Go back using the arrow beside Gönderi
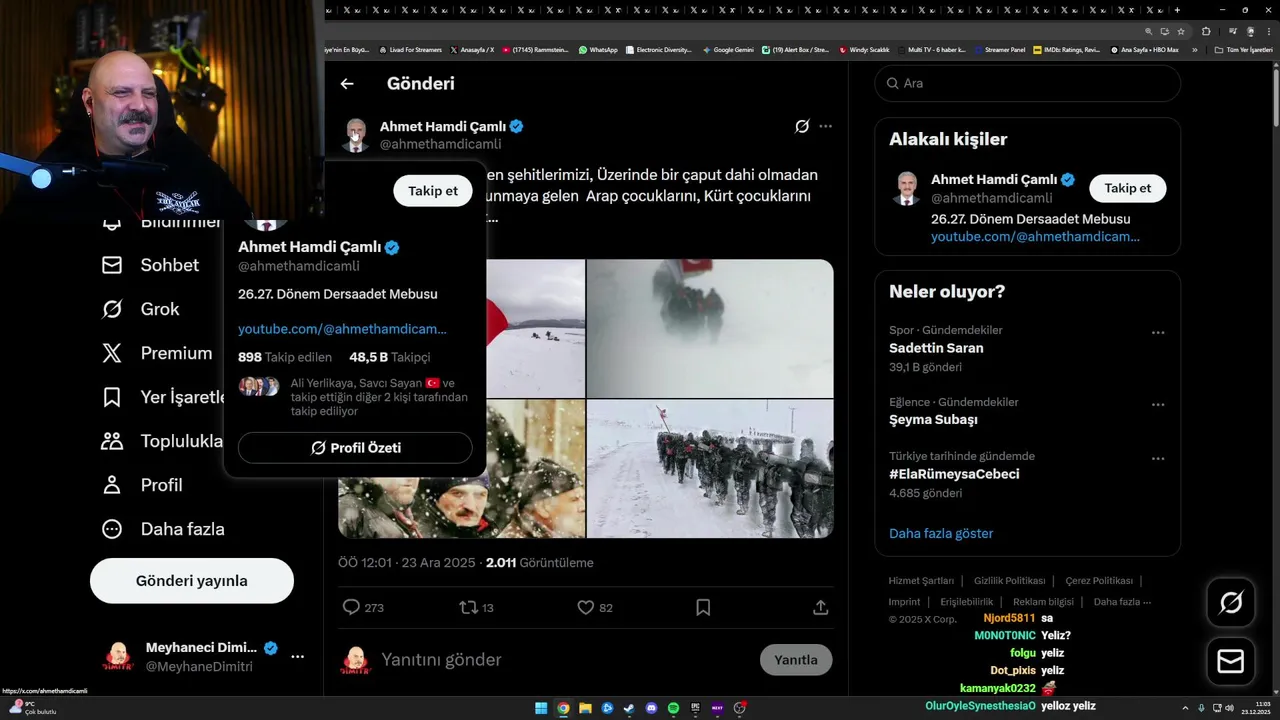The height and width of the screenshot is (720, 1280). [347, 84]
